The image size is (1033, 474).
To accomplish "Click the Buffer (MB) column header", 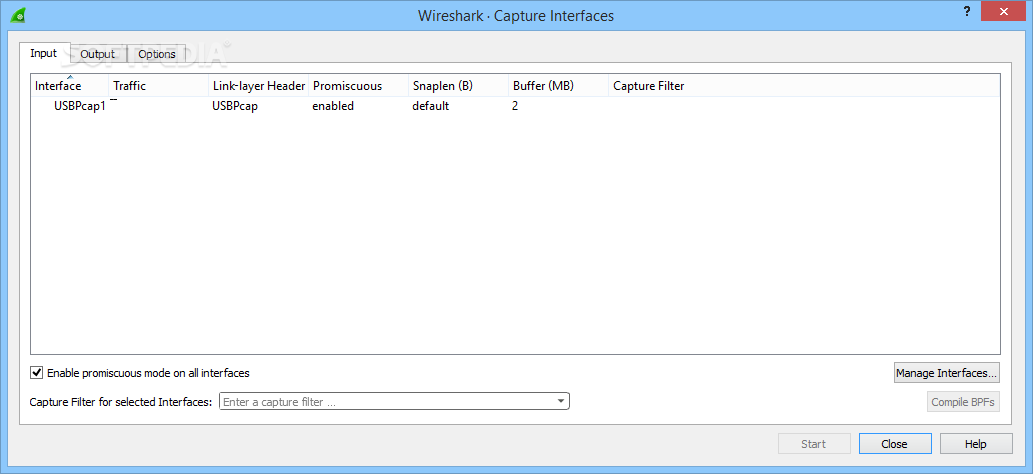I will (559, 86).
